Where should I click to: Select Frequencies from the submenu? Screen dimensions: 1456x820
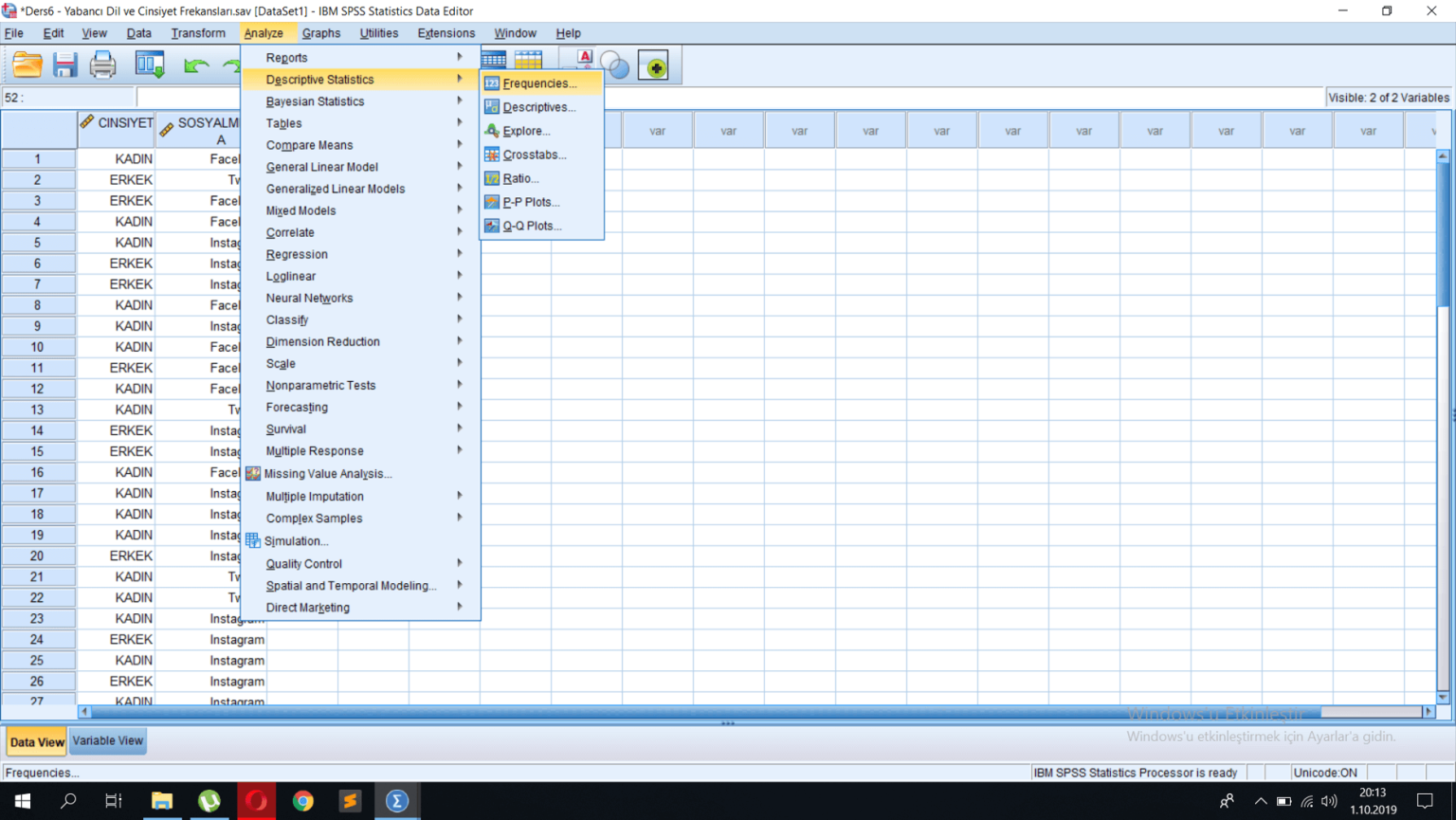point(538,83)
